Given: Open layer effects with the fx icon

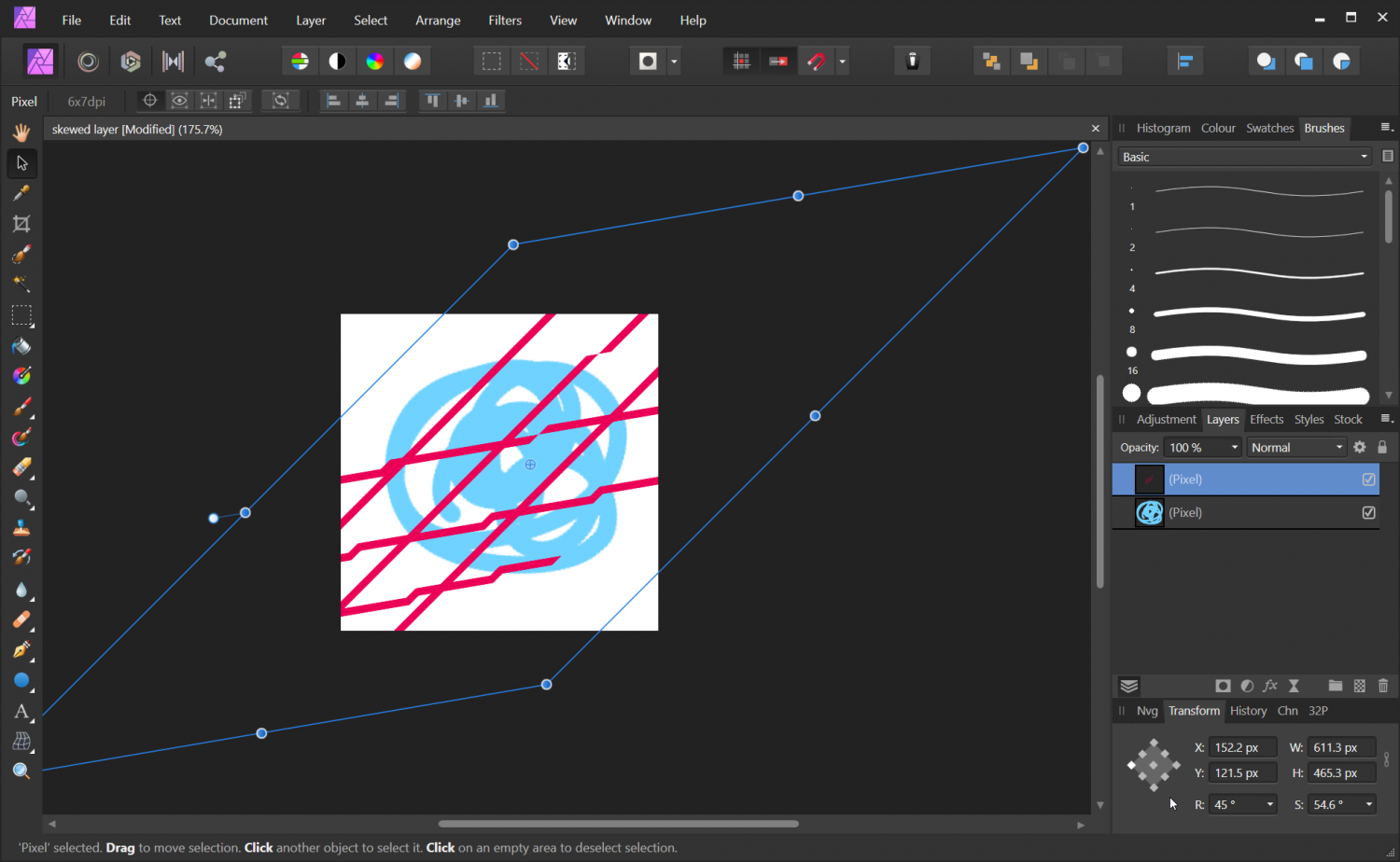Looking at the screenshot, I should [1270, 686].
